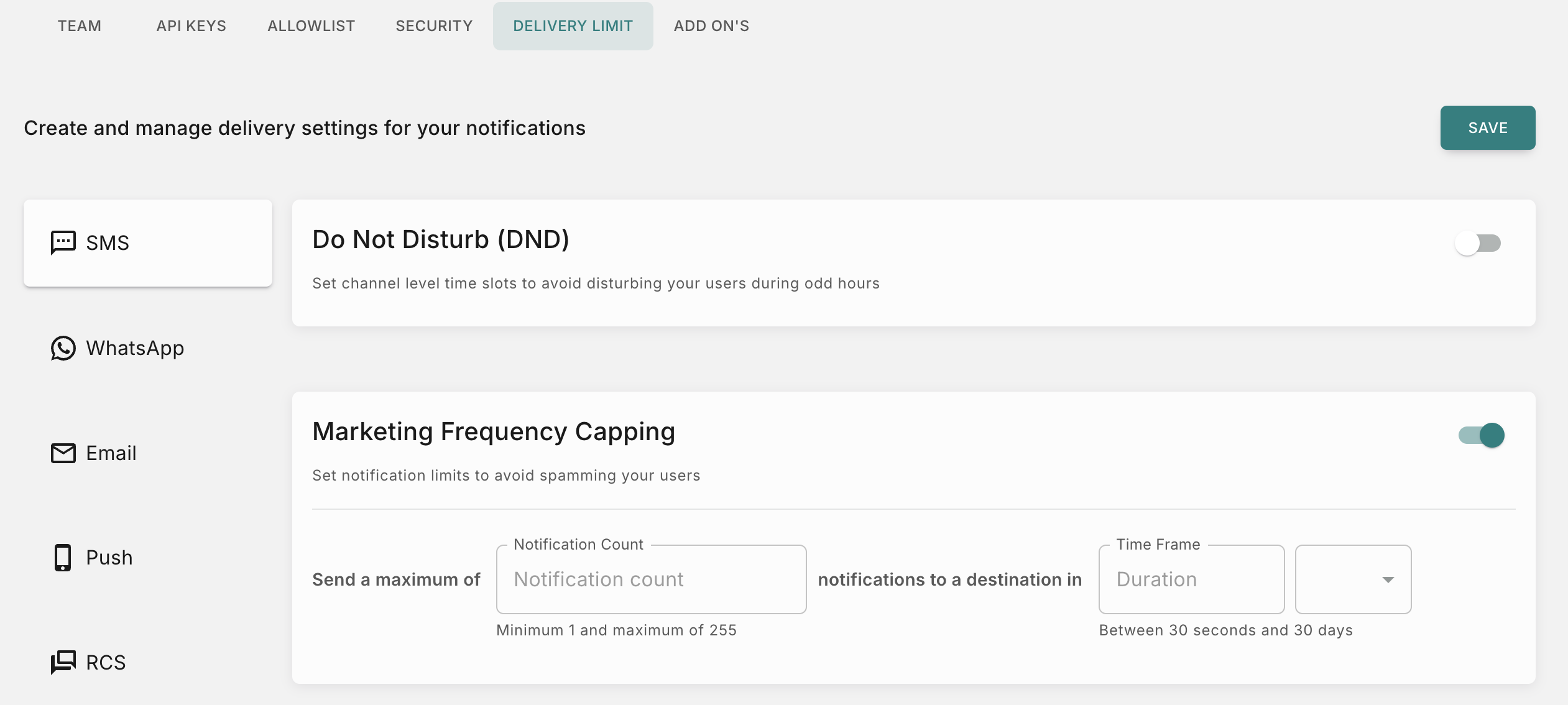Enable the Do Not Disturb toggle

coord(1478,243)
